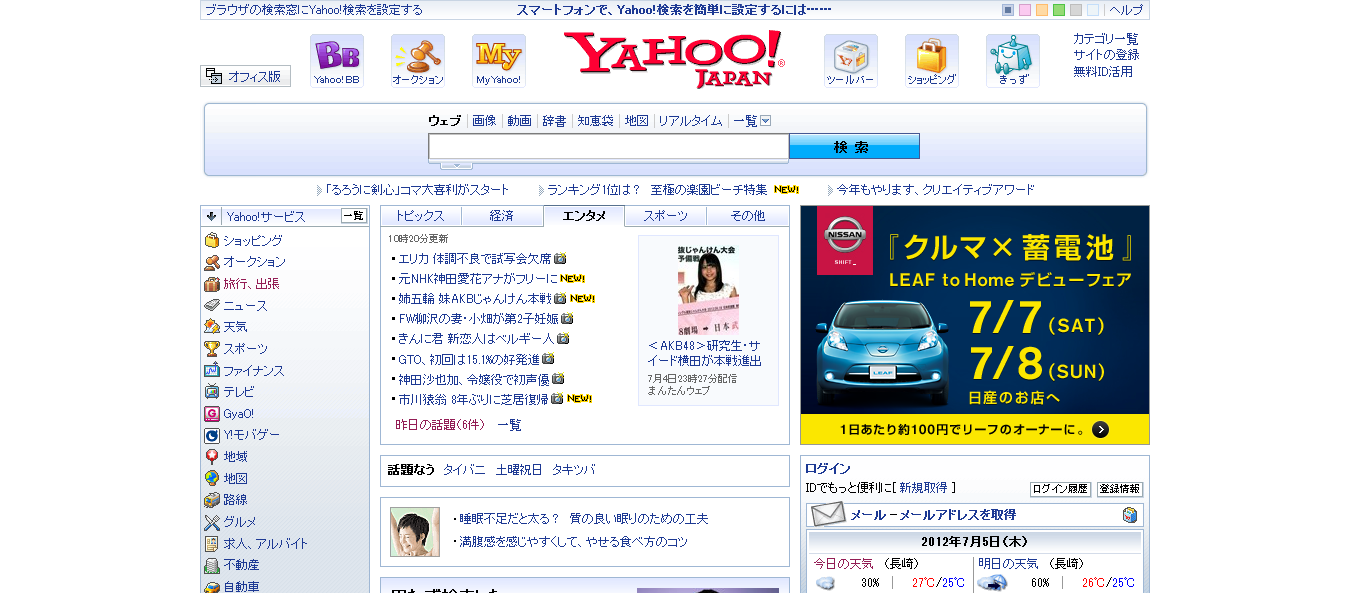Open the My Yahoo! icon
This screenshot has height=593, width=1349.
tap(498, 61)
